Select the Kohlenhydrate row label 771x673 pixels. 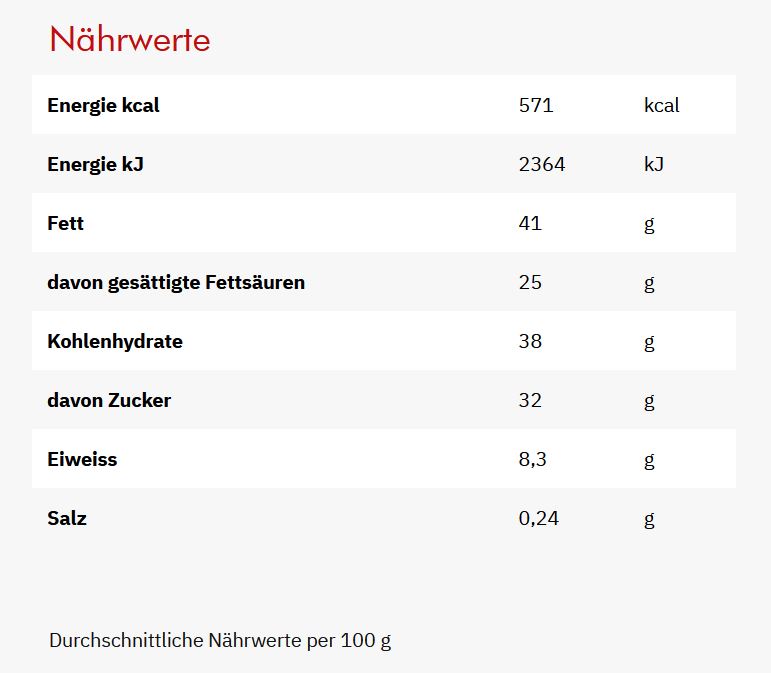point(115,341)
